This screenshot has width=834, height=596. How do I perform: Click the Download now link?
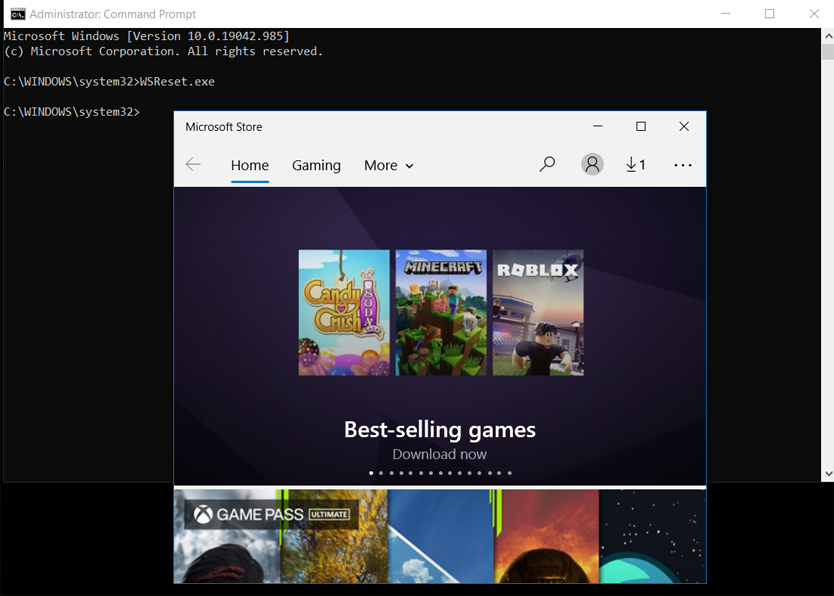point(440,454)
